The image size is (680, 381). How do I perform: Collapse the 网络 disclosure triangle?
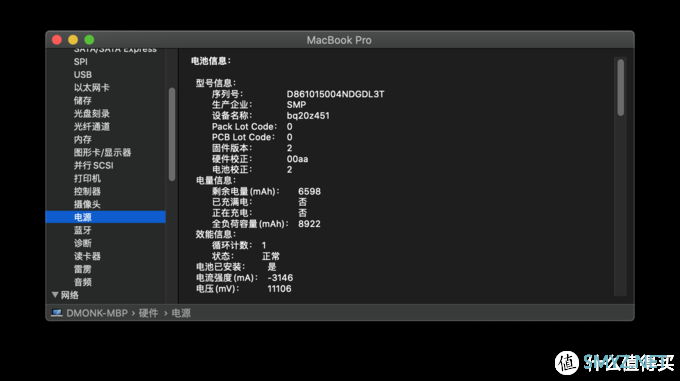tap(55, 295)
